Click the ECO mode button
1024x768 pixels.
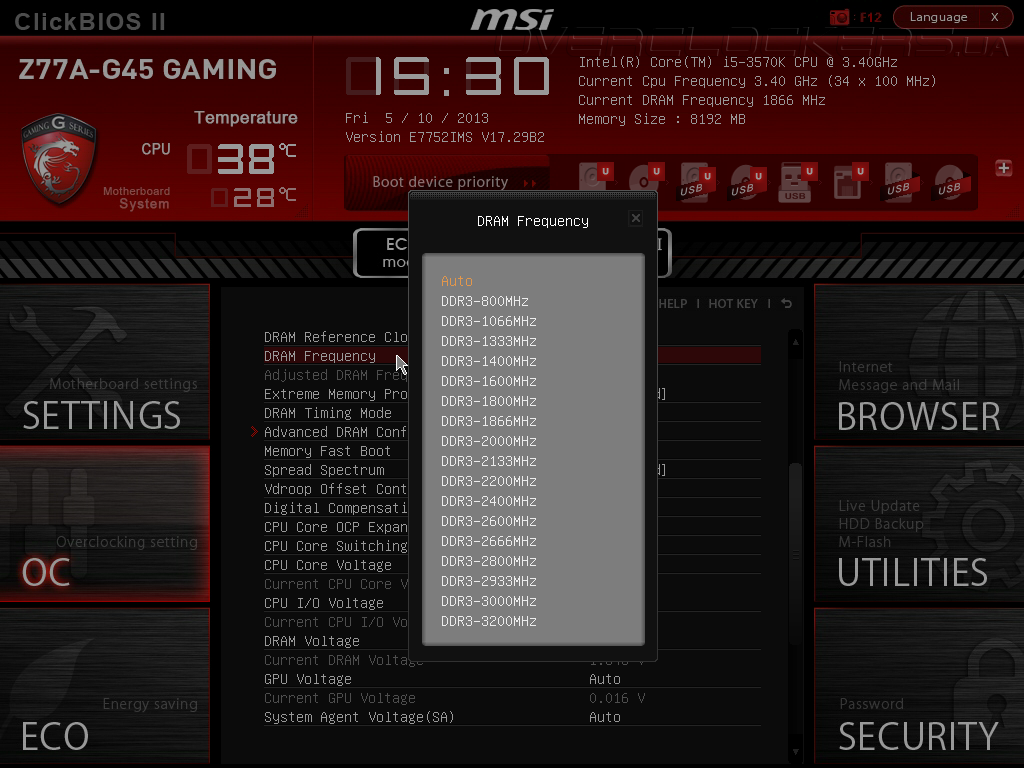tap(381, 253)
